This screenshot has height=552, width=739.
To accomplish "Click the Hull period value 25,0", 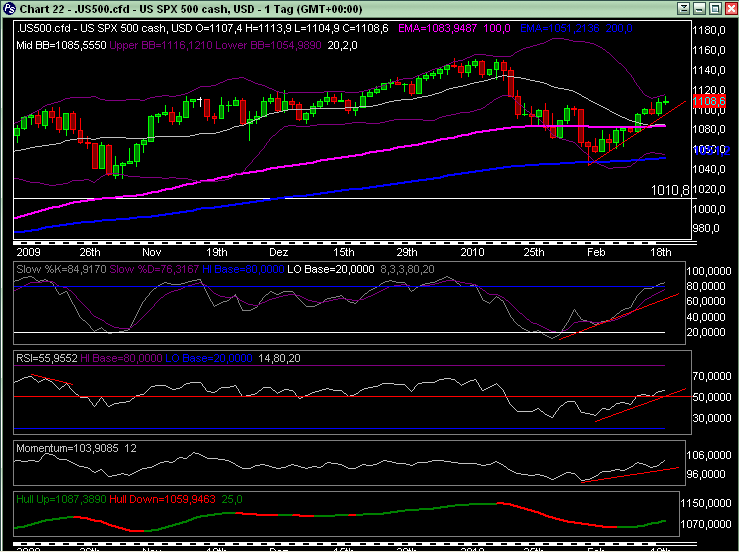I will point(232,499).
